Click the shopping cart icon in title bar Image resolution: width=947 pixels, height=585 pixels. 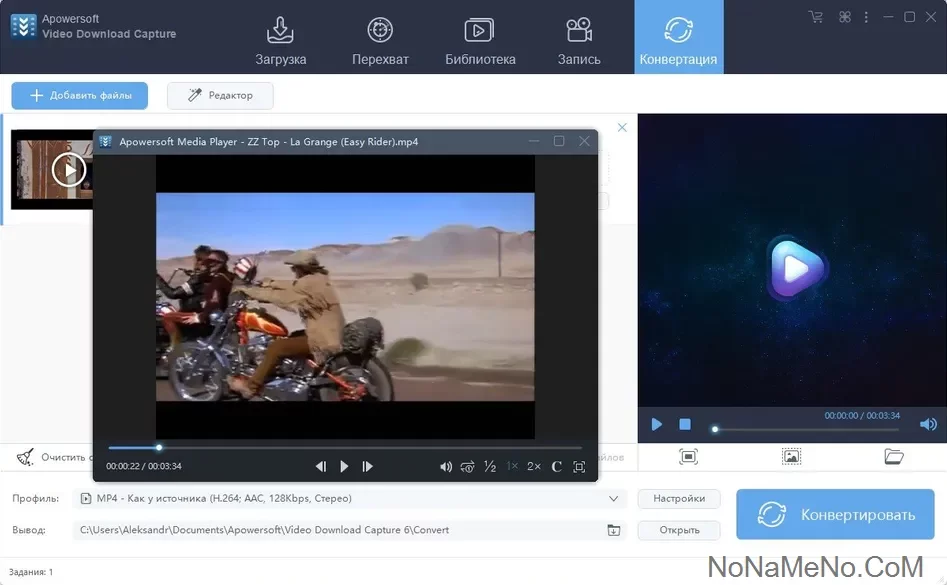click(x=816, y=17)
